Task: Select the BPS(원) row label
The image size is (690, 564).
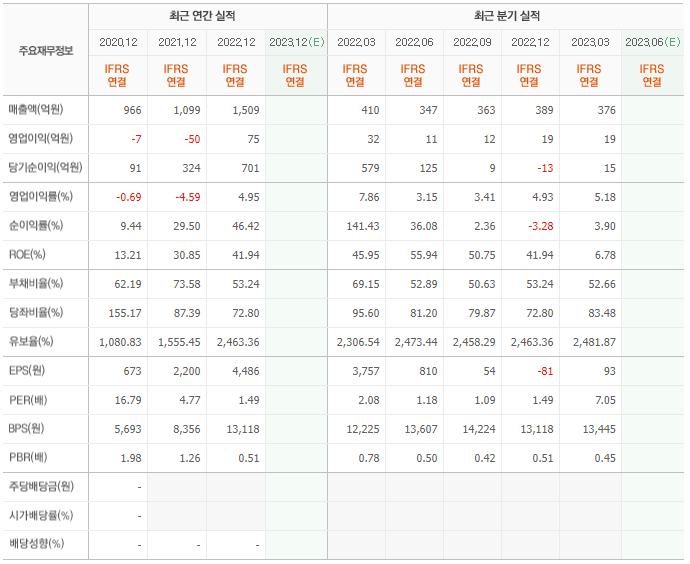Action: [x=26, y=429]
